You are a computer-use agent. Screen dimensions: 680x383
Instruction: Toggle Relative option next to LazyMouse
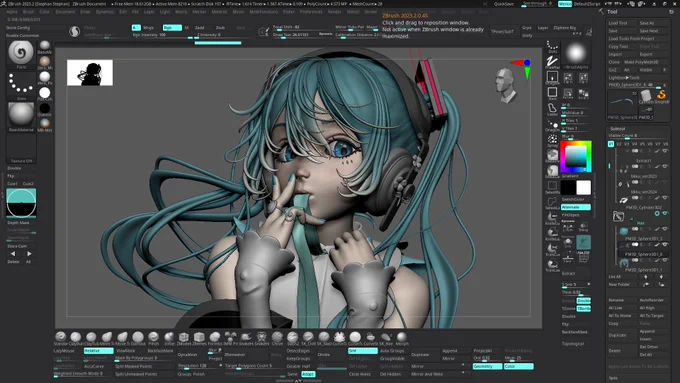click(x=98, y=350)
